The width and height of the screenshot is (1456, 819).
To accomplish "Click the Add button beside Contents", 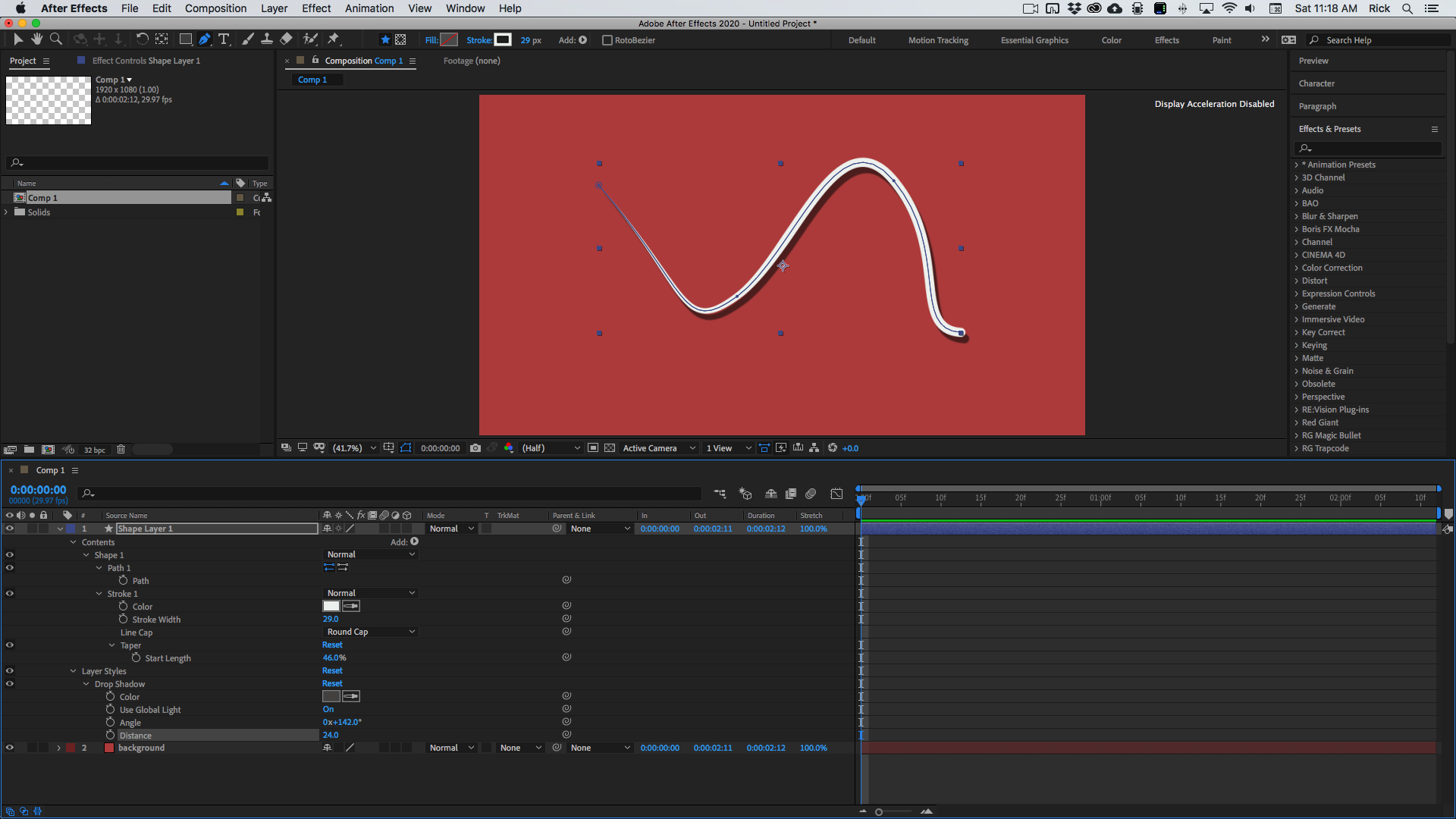I will click(x=414, y=542).
